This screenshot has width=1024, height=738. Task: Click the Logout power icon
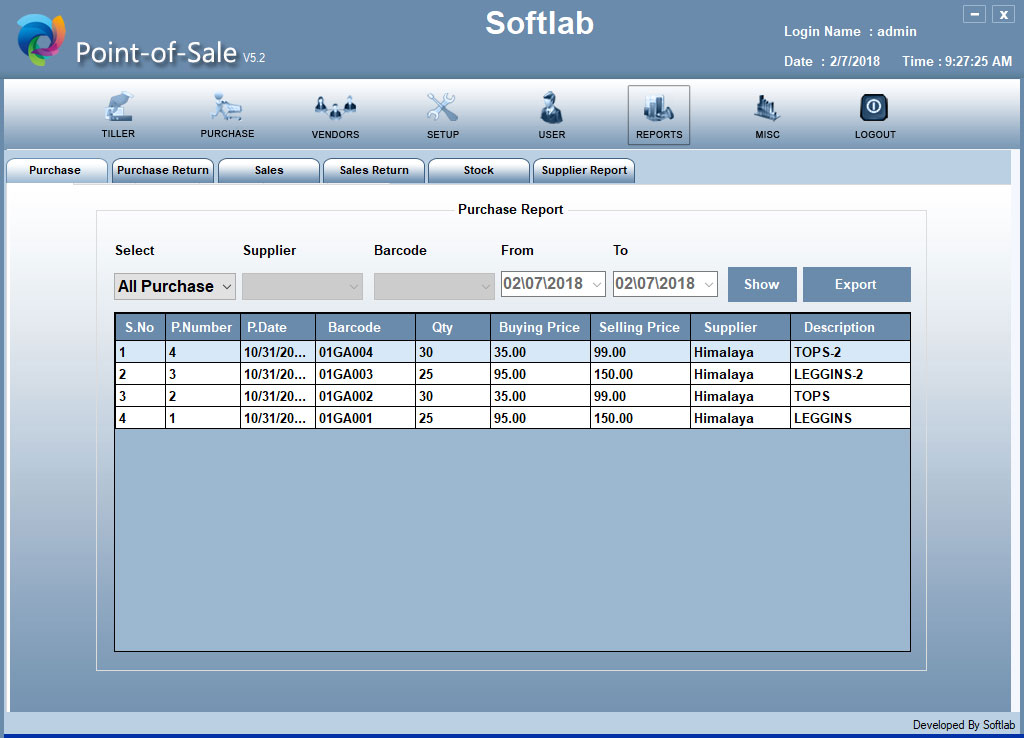875,108
